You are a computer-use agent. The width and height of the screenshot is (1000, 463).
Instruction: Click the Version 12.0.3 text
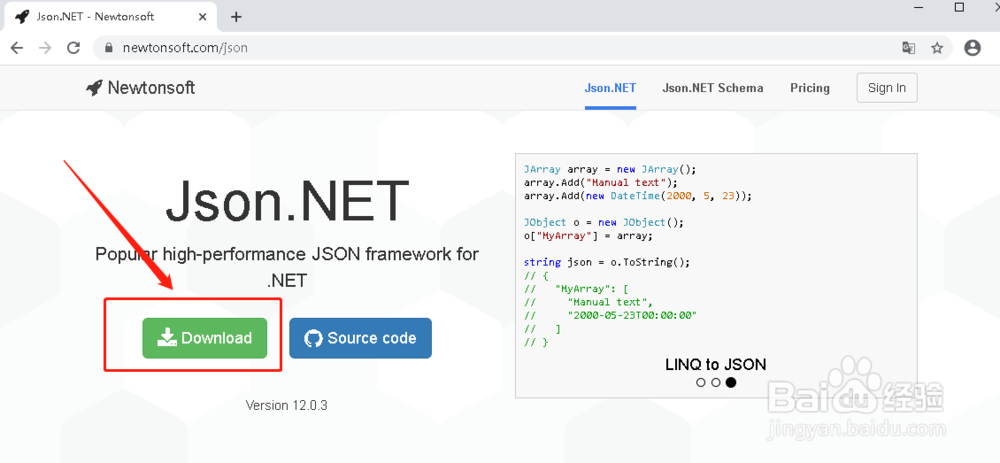pos(286,405)
